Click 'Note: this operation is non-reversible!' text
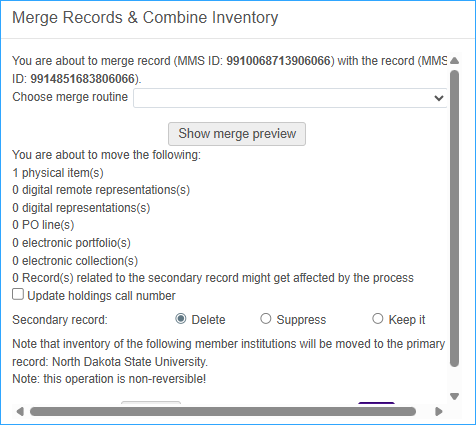Viewport: 476px width, 425px height. (109, 379)
